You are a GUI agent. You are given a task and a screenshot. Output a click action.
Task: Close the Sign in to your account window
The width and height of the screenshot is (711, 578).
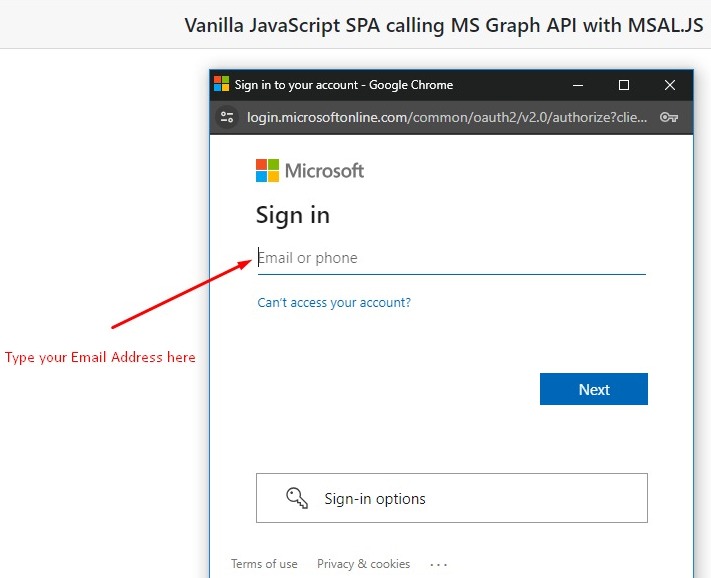point(670,85)
